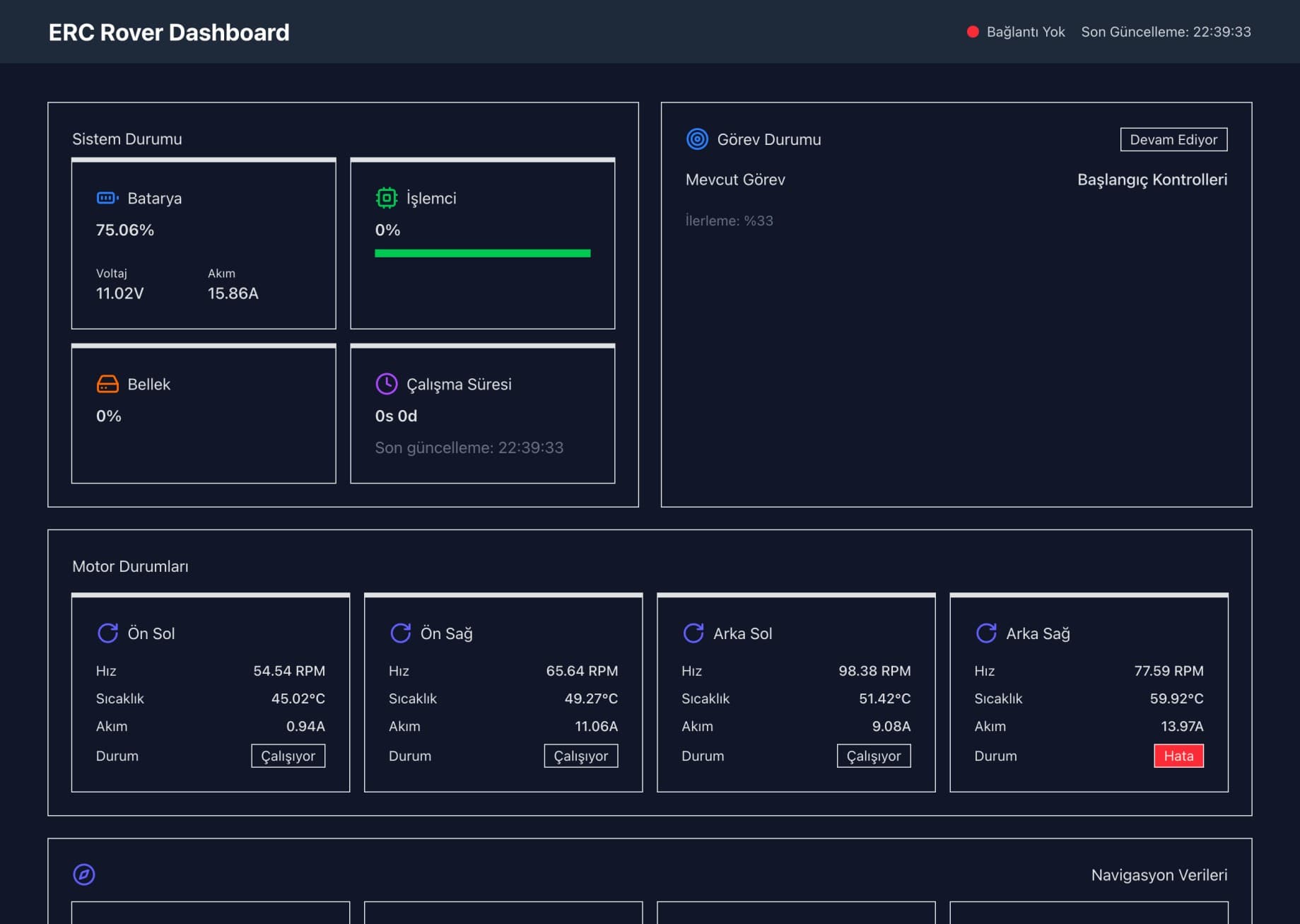Viewport: 1300px width, 924px height.
Task: Click the Başlangıç Kontrolleri task name
Action: [1152, 180]
